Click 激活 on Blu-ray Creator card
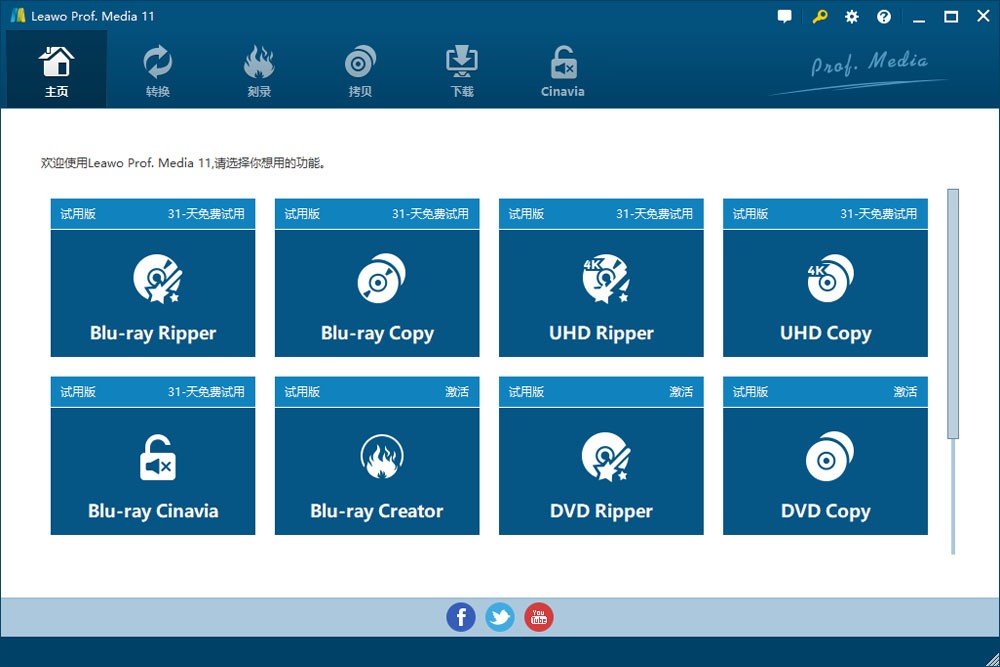The image size is (1000, 667). (x=457, y=392)
